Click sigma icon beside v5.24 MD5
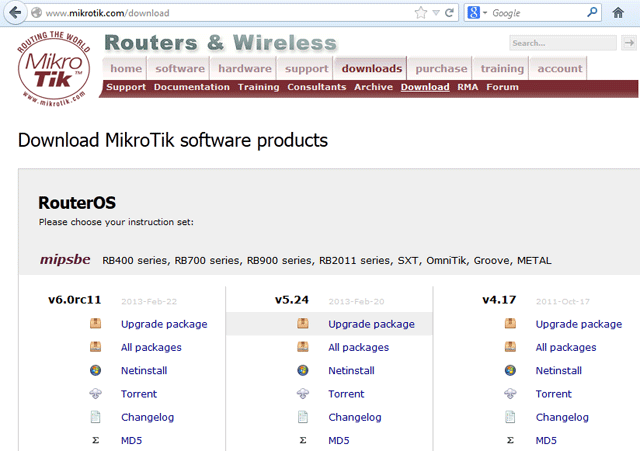The height and width of the screenshot is (451, 640). point(303,440)
